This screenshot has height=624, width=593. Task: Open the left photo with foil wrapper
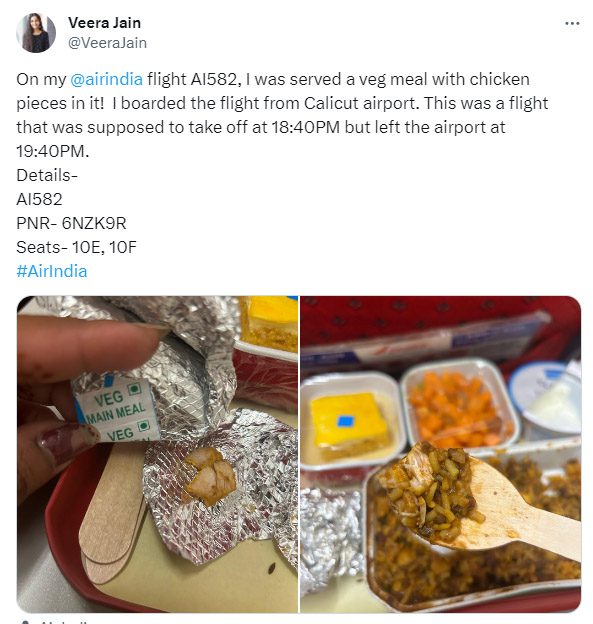coord(157,454)
